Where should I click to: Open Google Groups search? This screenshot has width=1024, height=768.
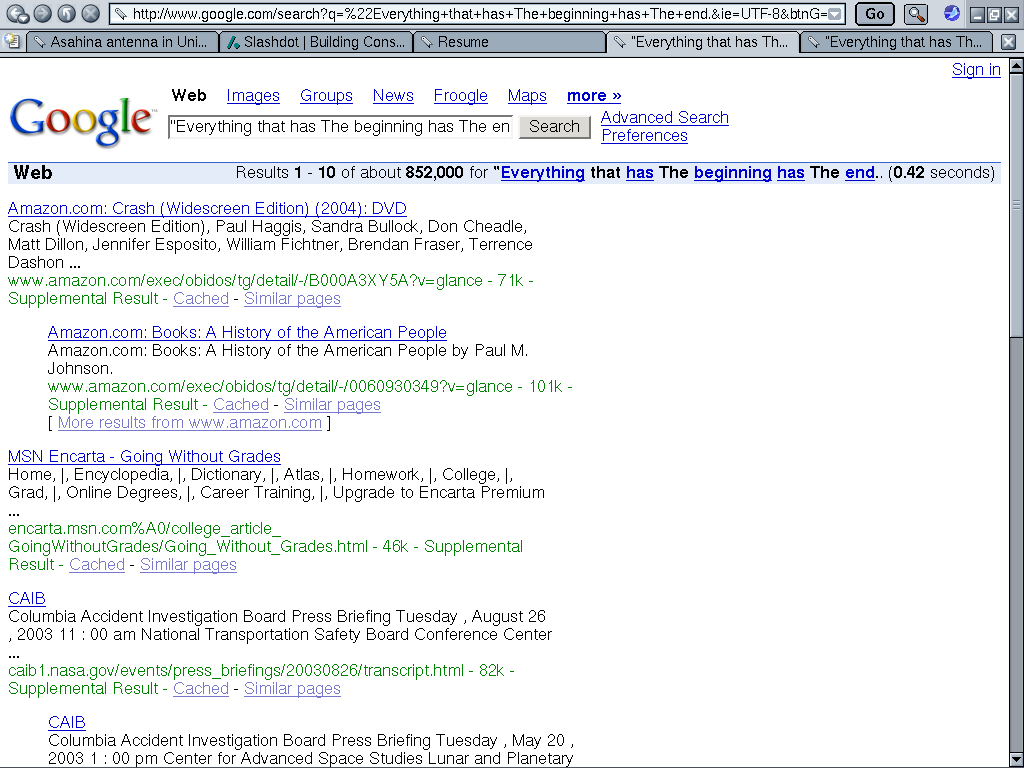click(x=326, y=96)
